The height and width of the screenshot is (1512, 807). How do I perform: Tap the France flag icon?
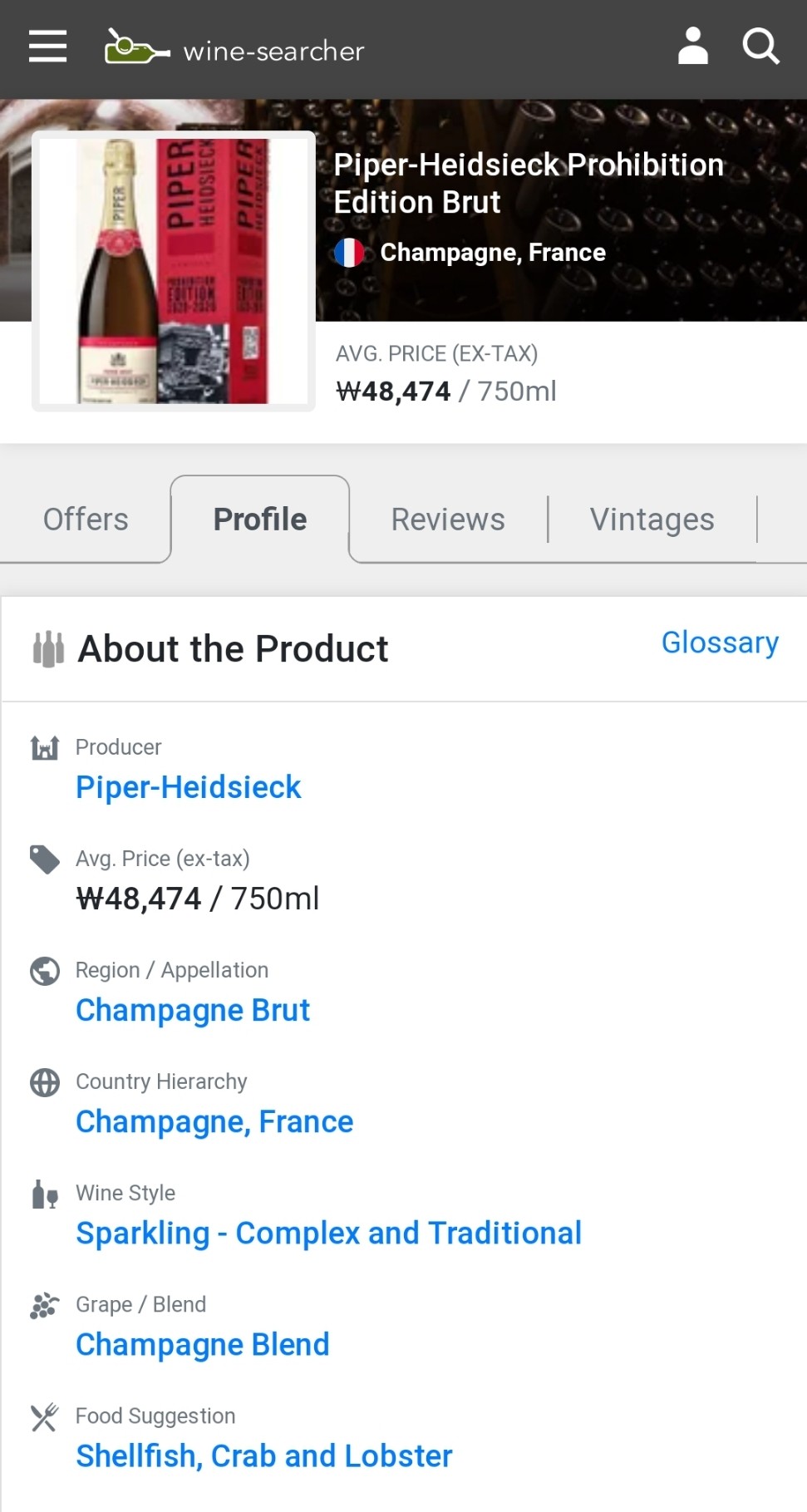point(349,253)
